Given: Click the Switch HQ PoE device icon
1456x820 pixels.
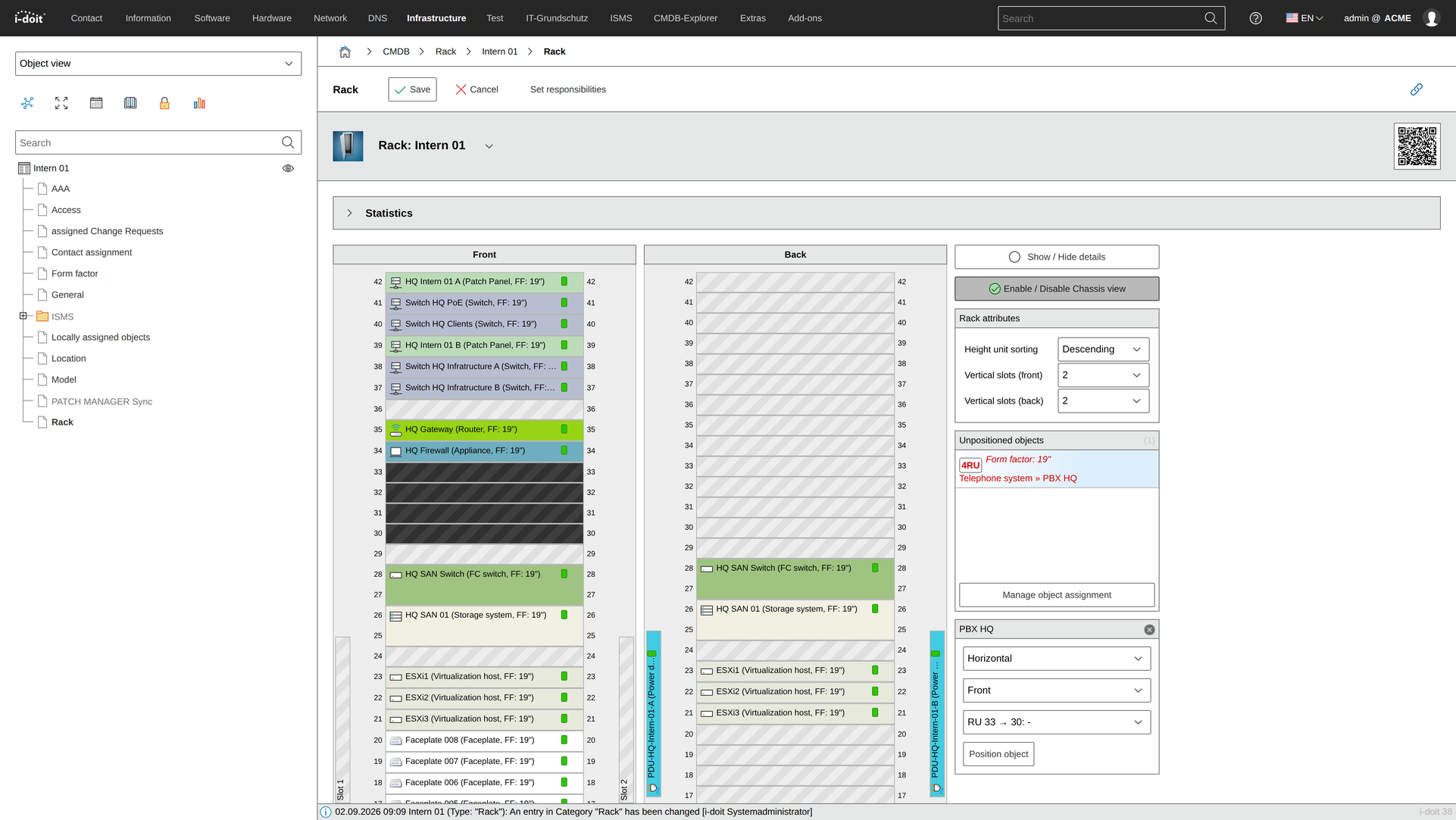Looking at the screenshot, I should click(x=395, y=304).
